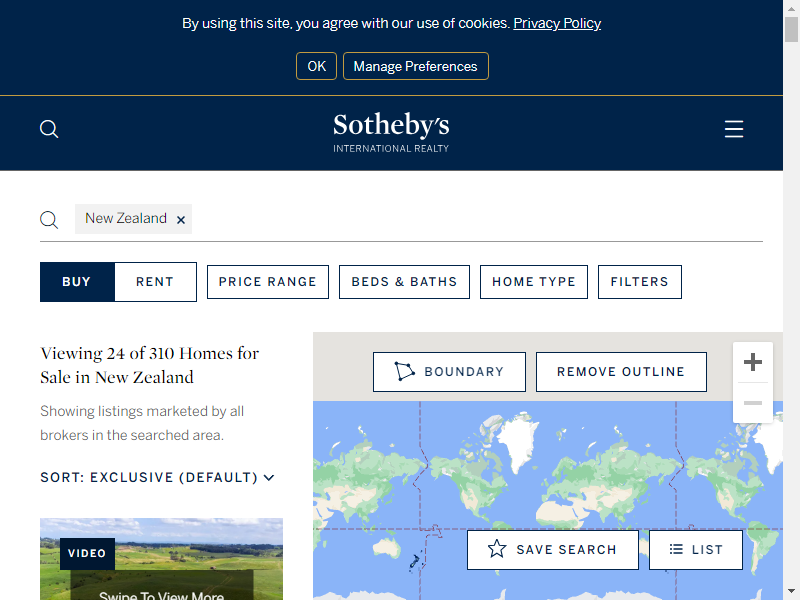The image size is (800, 600).
Task: Accept cookies with OK button
Action: (x=316, y=66)
